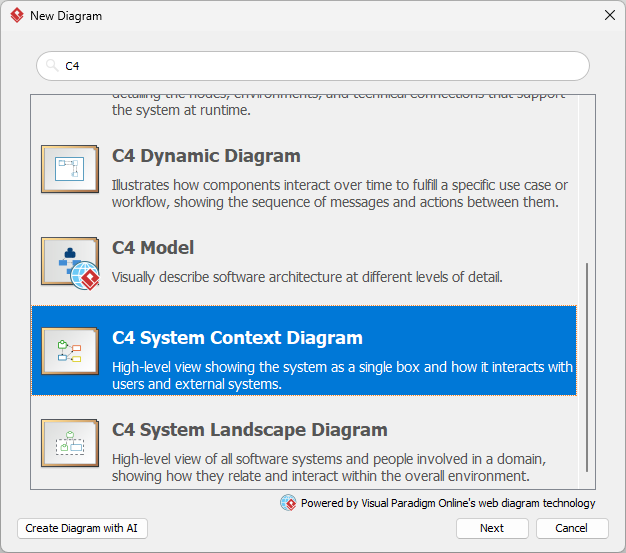Choose the C4 Model heading

(153, 247)
